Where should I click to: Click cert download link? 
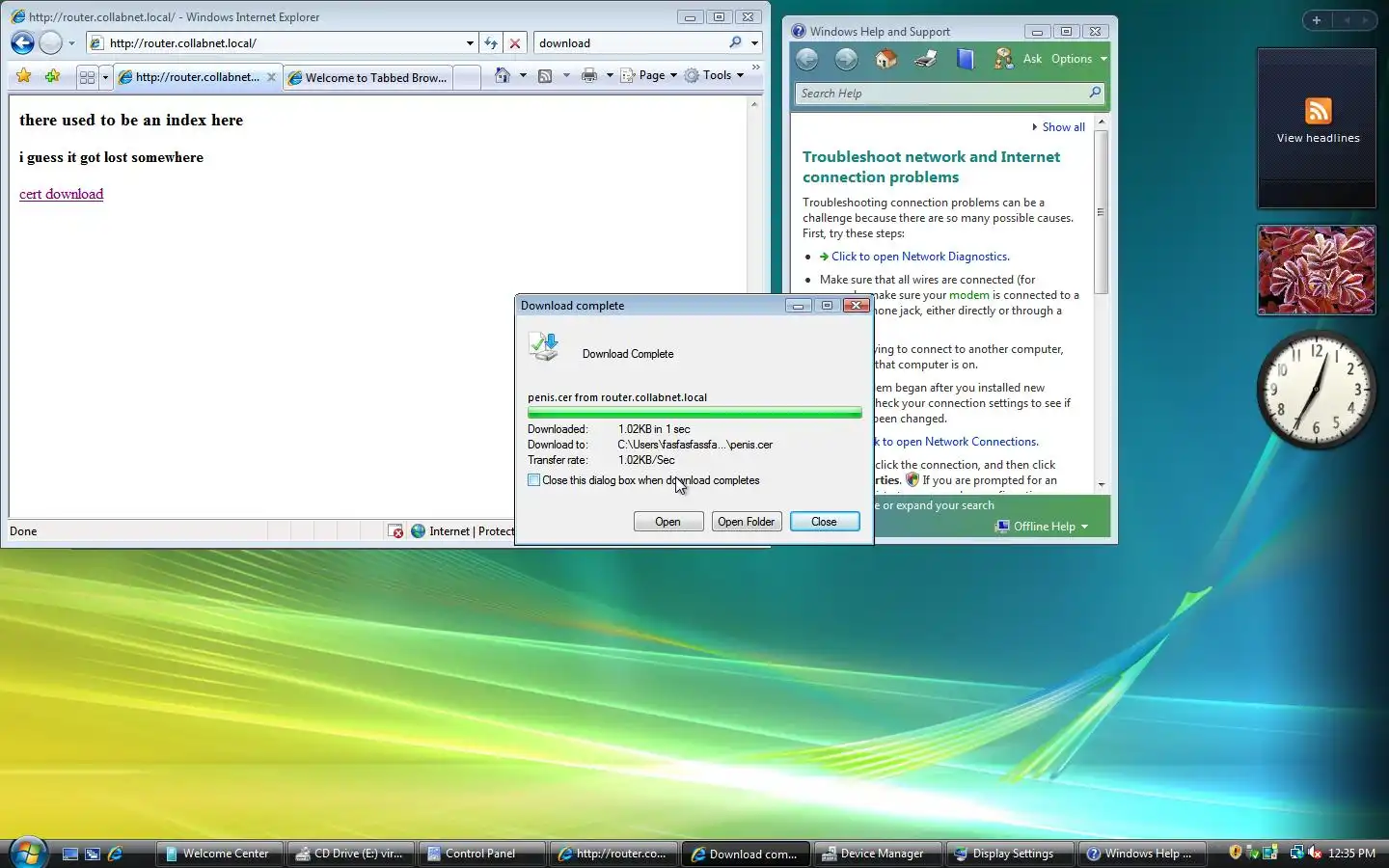click(61, 194)
